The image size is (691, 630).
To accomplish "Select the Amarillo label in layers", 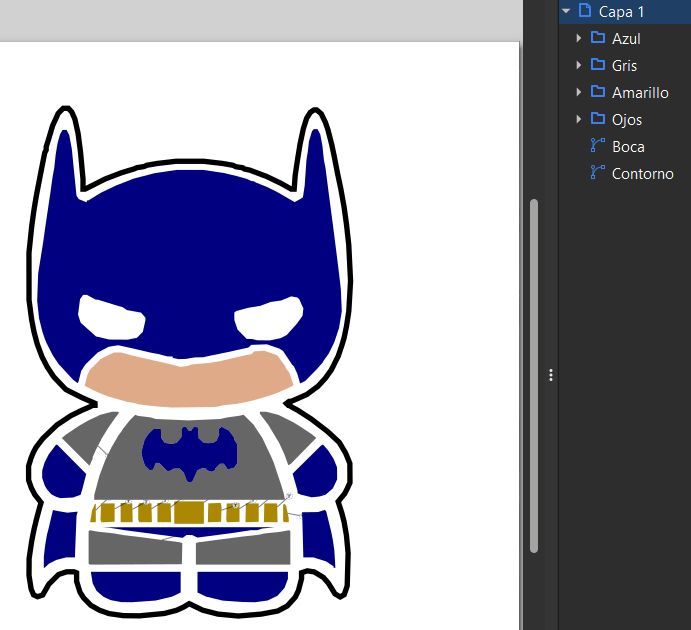I will 640,93.
